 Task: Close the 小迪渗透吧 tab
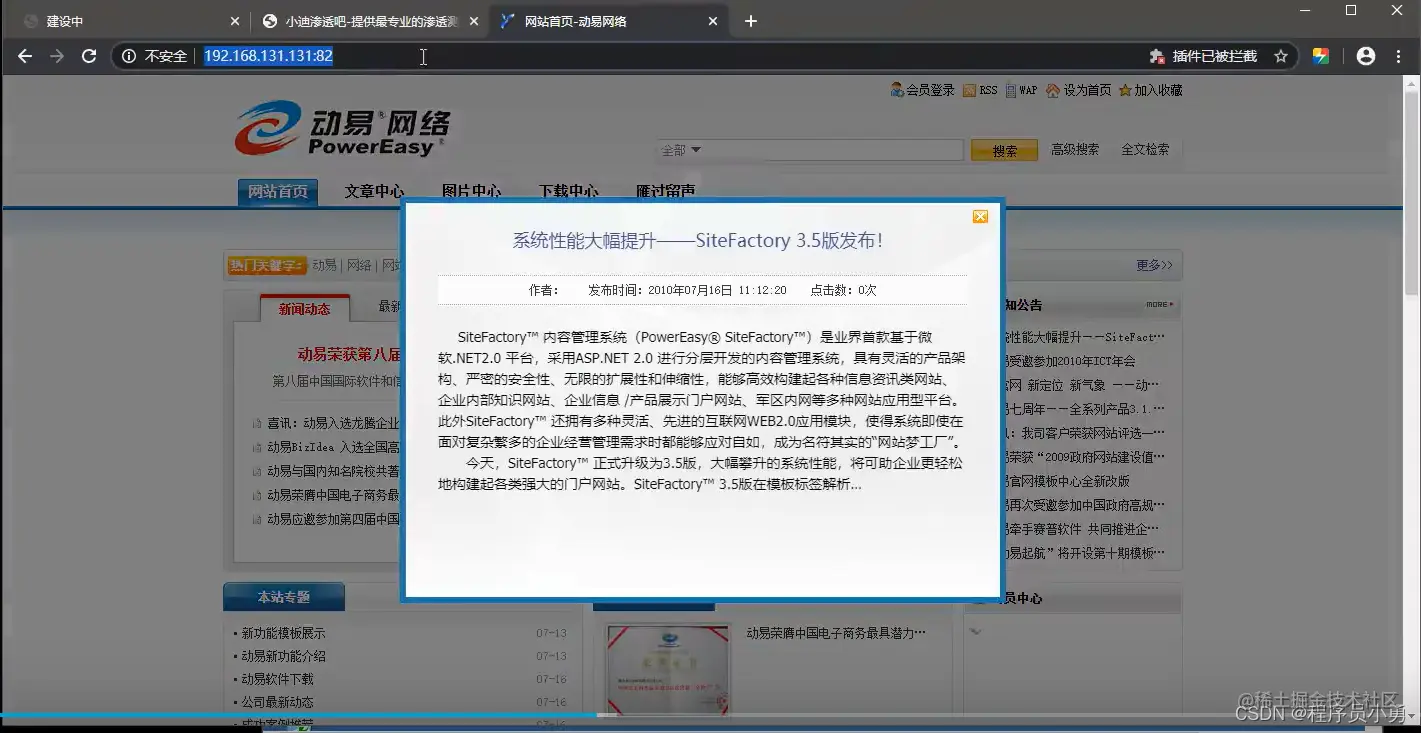pos(474,21)
